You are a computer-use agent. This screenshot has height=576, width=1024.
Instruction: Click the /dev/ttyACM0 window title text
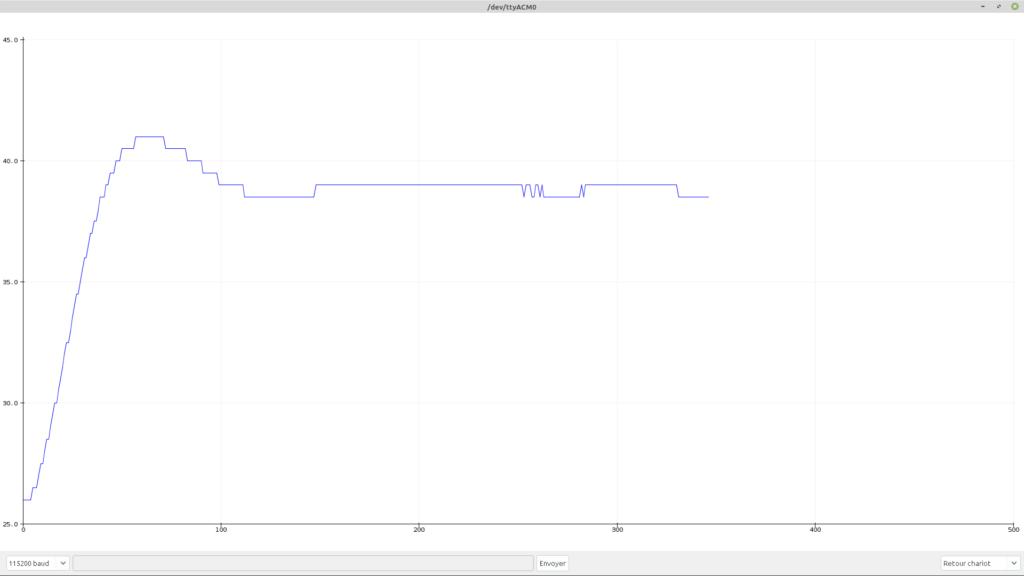click(512, 7)
